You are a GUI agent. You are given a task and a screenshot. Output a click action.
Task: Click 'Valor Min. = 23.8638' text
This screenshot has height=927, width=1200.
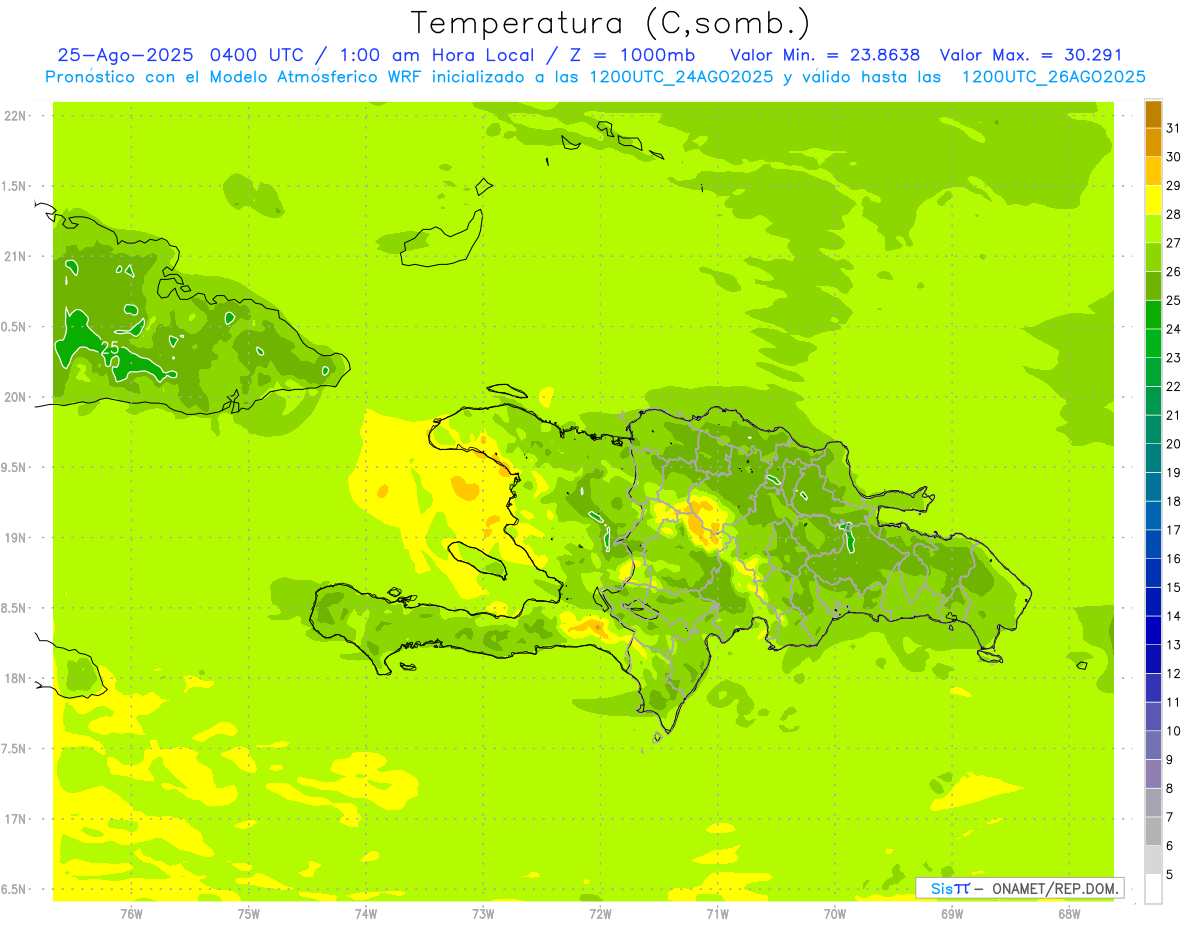click(825, 55)
